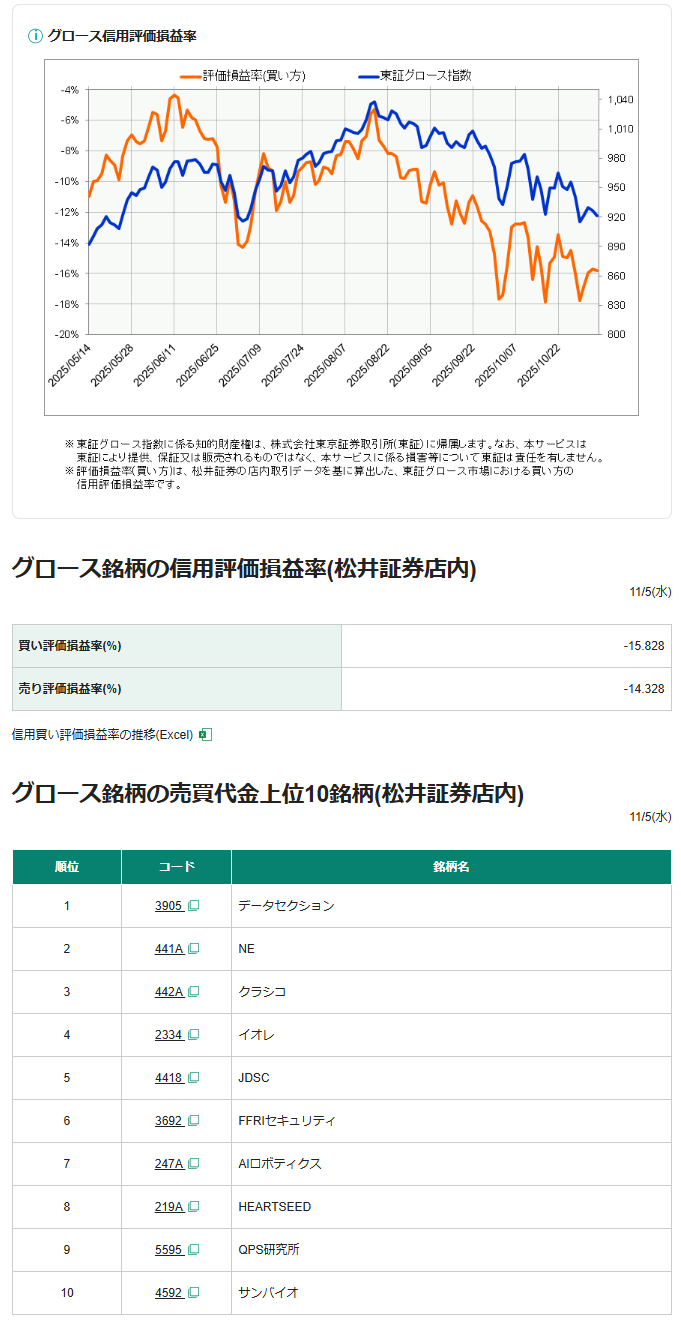Click the copy icon beside code 442A
Screen dimensions: 681x1321
tap(194, 992)
